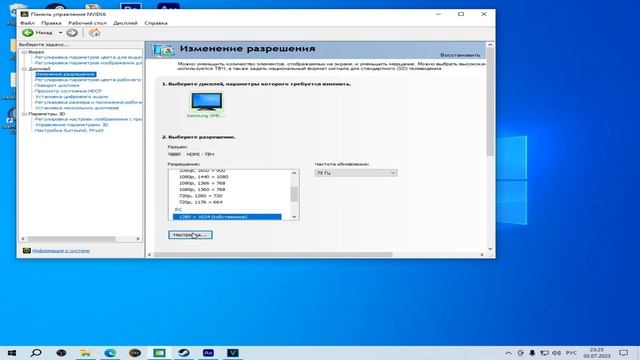Click the green Back arrow button
Screen dimensions: 640x360
pyautogui.click(x=28, y=33)
